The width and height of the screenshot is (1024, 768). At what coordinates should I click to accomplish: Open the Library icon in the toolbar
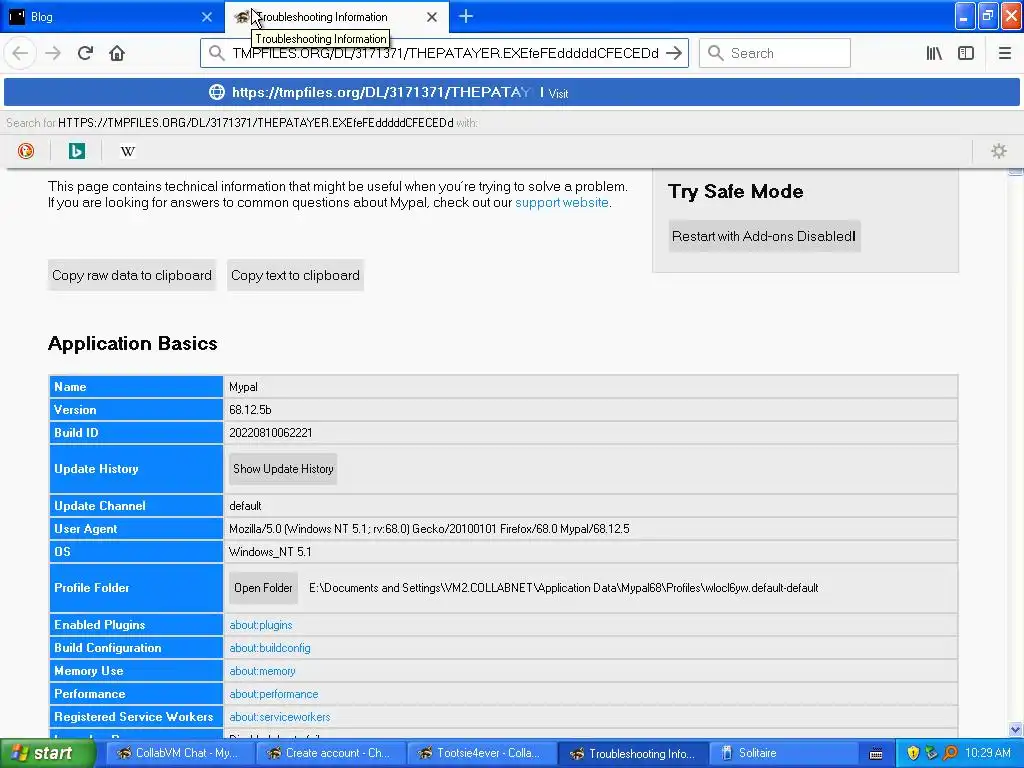[x=934, y=53]
